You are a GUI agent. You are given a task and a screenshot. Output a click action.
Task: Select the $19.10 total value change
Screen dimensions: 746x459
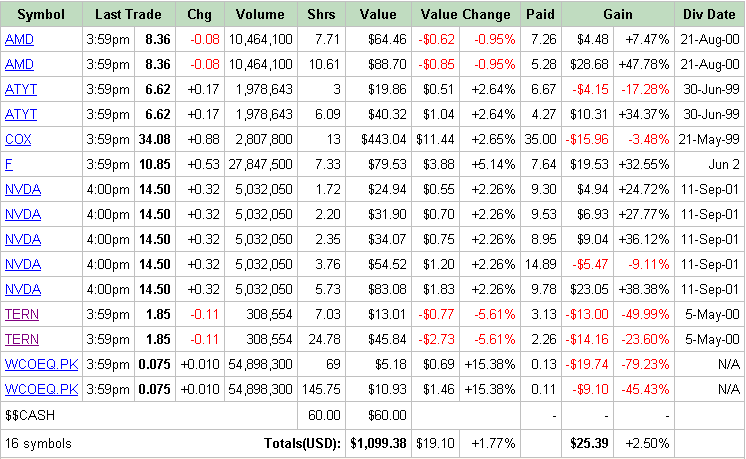pos(435,443)
